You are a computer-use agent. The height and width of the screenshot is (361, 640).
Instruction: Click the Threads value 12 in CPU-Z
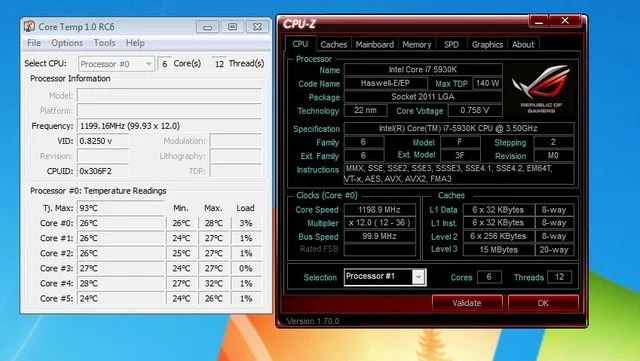point(559,277)
